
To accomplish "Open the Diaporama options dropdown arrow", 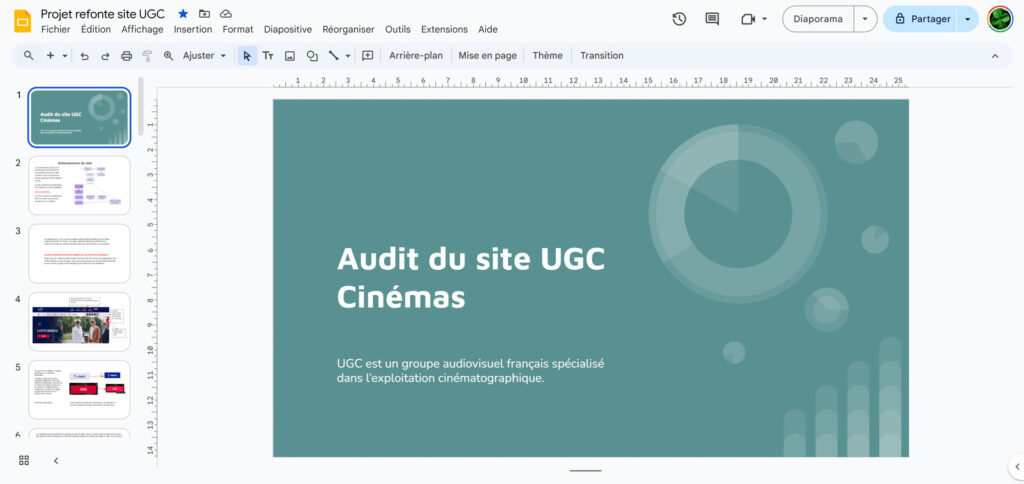I will tap(865, 19).
